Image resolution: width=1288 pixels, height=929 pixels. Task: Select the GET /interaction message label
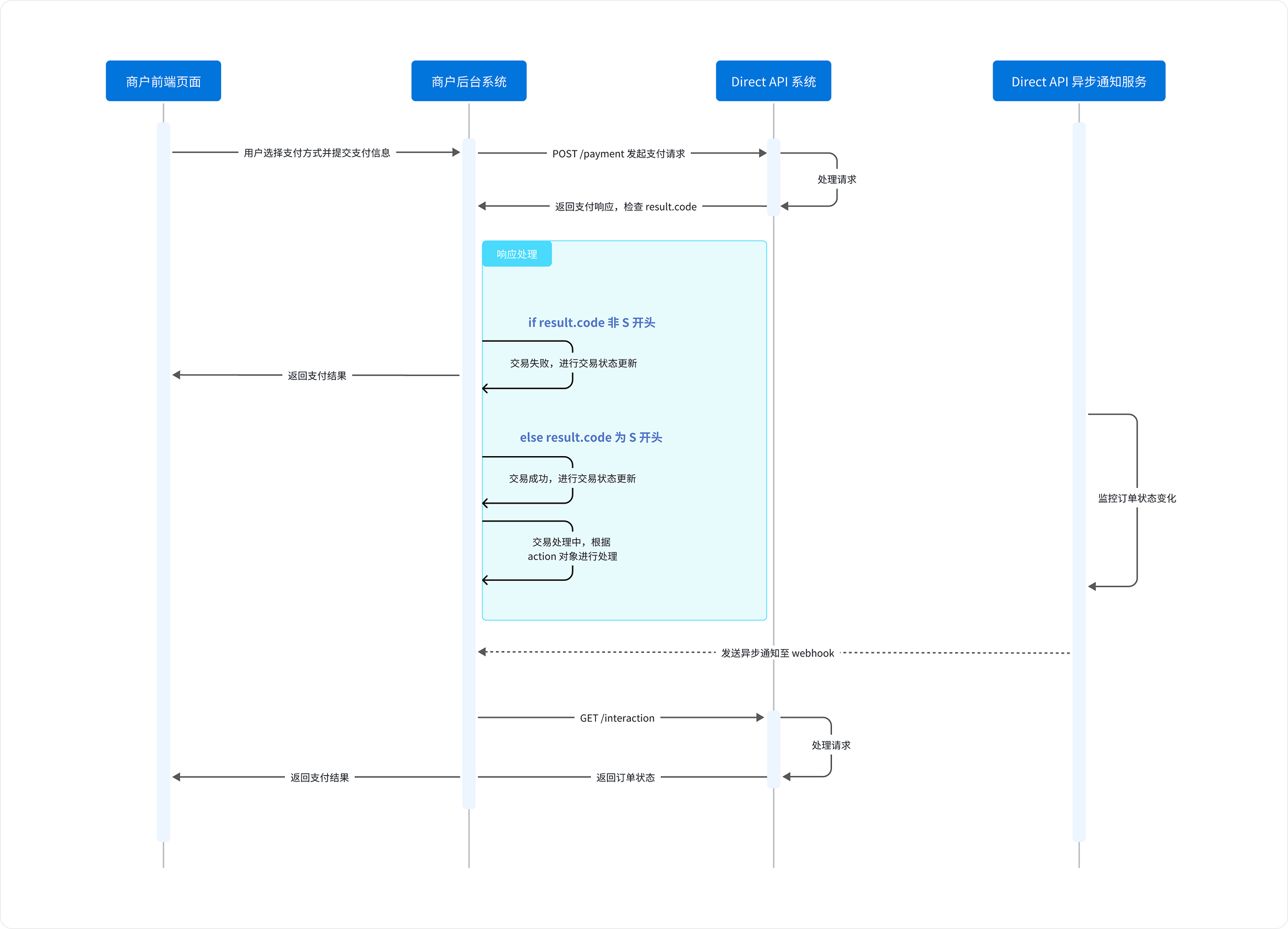pyautogui.click(x=617, y=718)
